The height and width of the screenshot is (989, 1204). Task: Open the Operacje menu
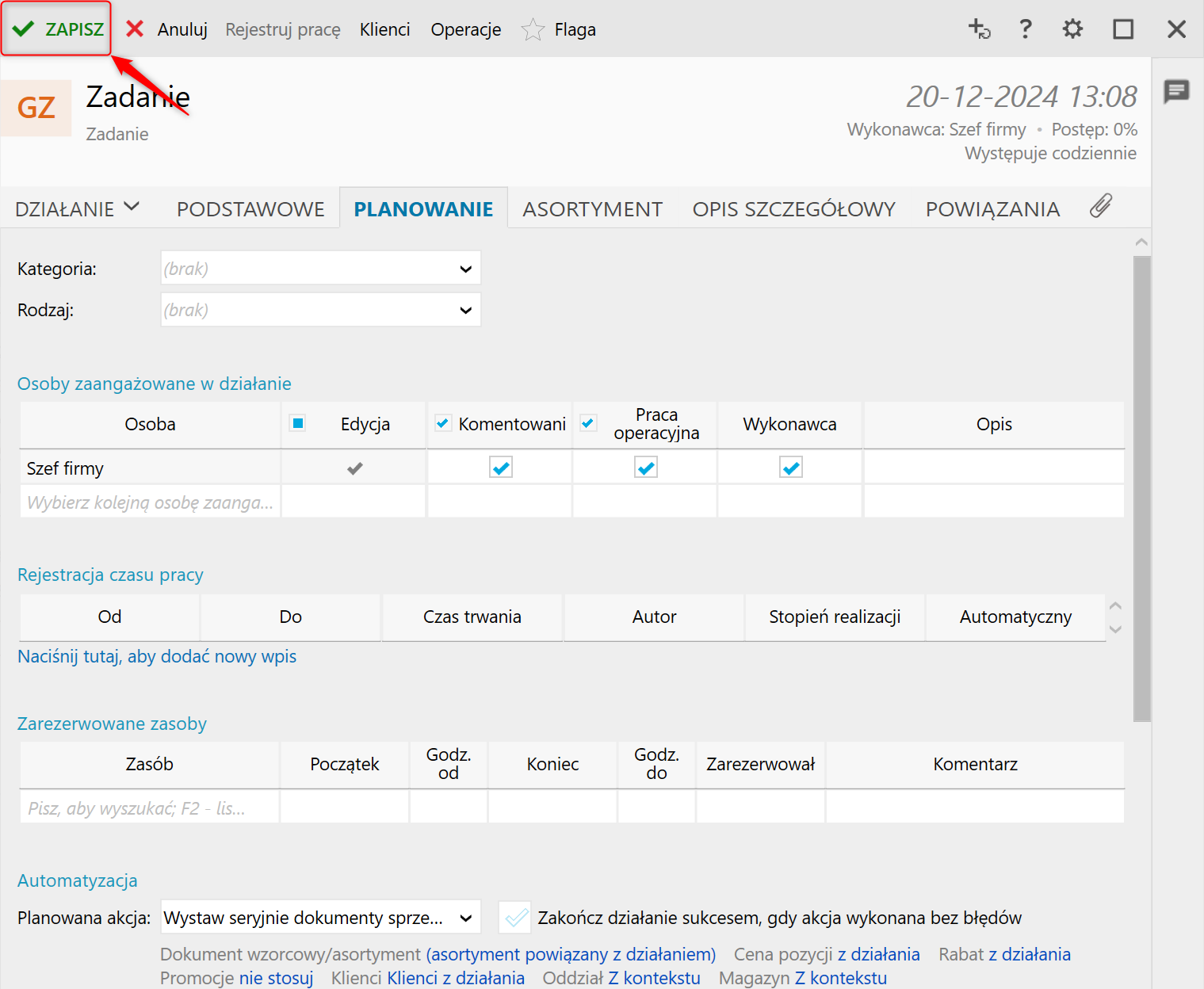[x=466, y=29]
